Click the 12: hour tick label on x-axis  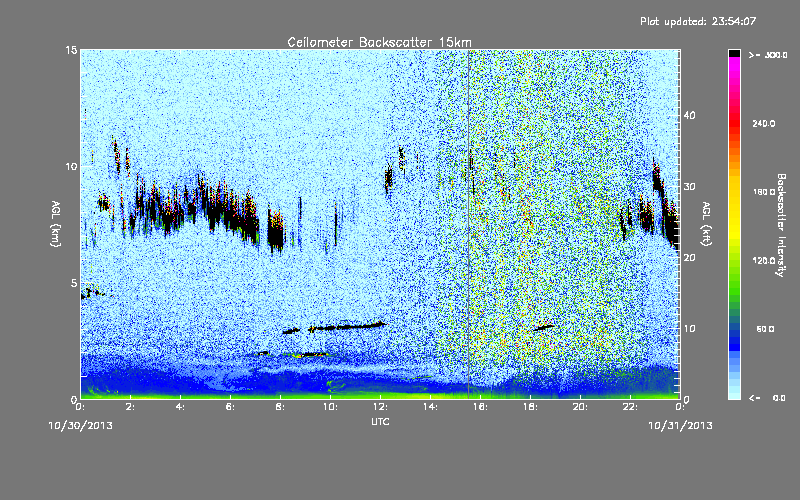[380, 407]
